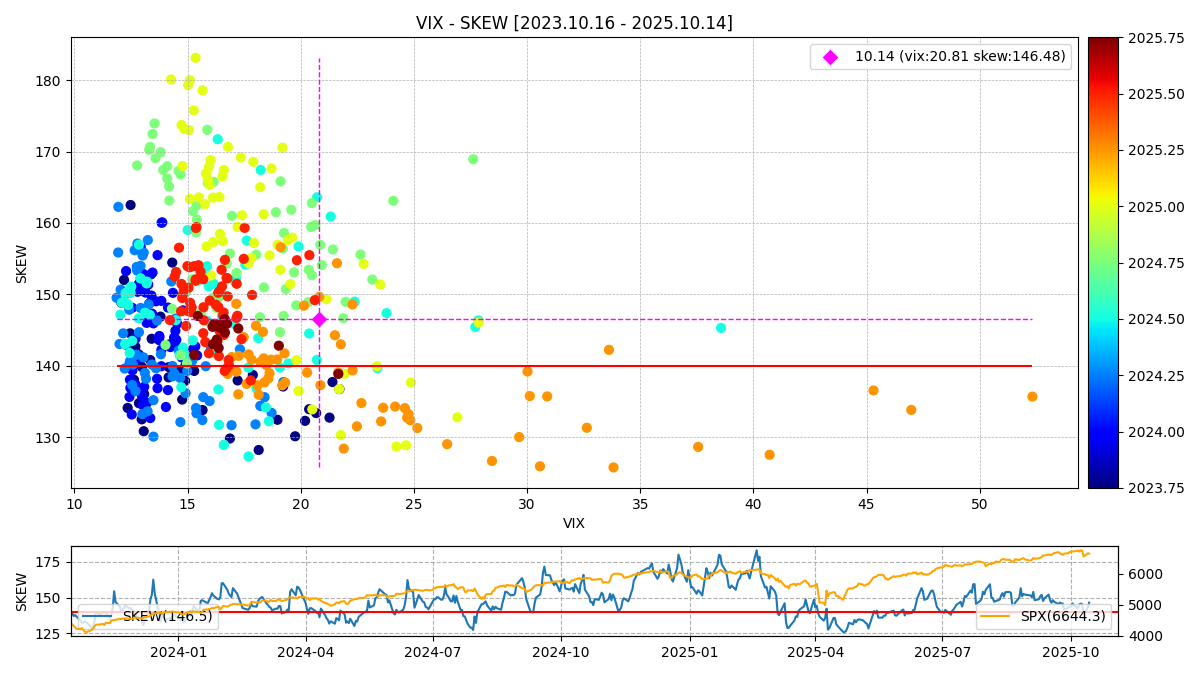Click the 2025-04 date tick on the lower chart
The width and height of the screenshot is (1200, 675).
click(815, 653)
